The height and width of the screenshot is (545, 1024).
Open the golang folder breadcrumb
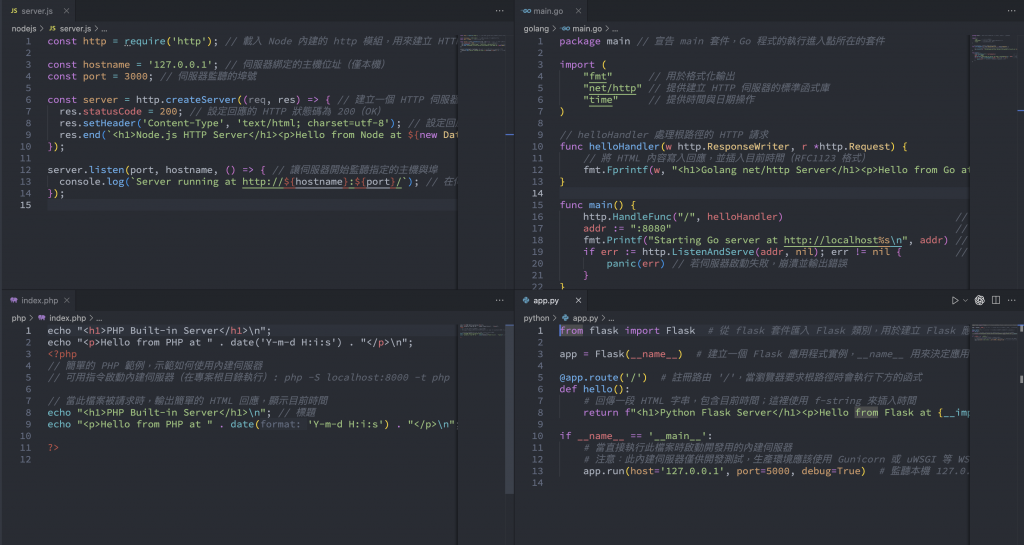tap(536, 29)
